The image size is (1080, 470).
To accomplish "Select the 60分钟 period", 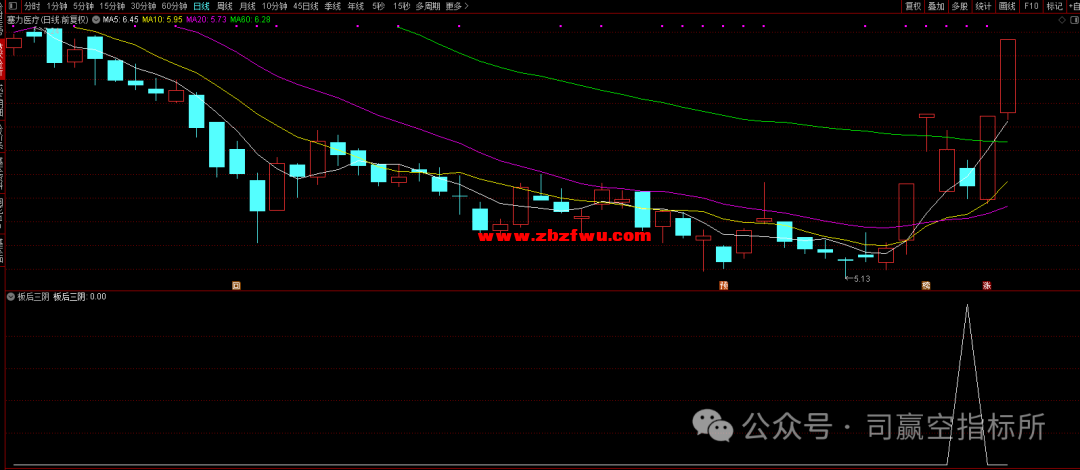I will tap(174, 6).
